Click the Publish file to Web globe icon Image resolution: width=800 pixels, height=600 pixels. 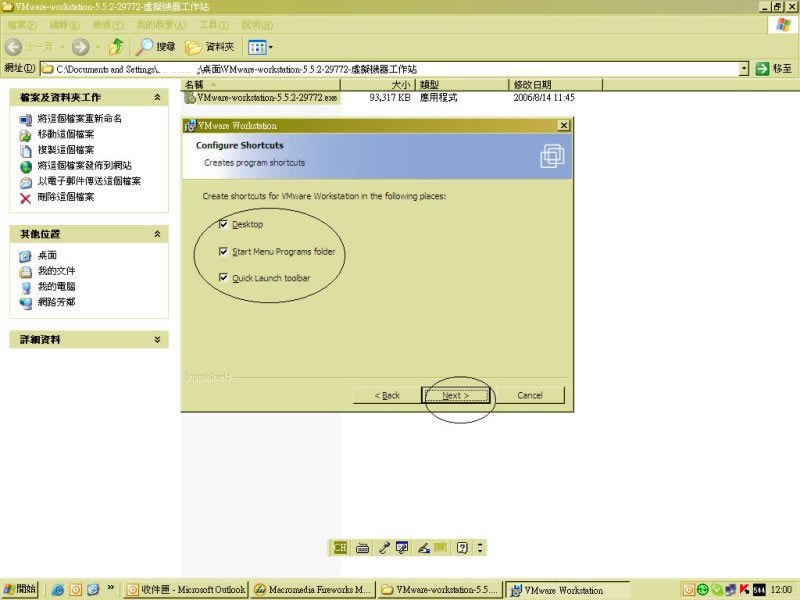click(26, 167)
